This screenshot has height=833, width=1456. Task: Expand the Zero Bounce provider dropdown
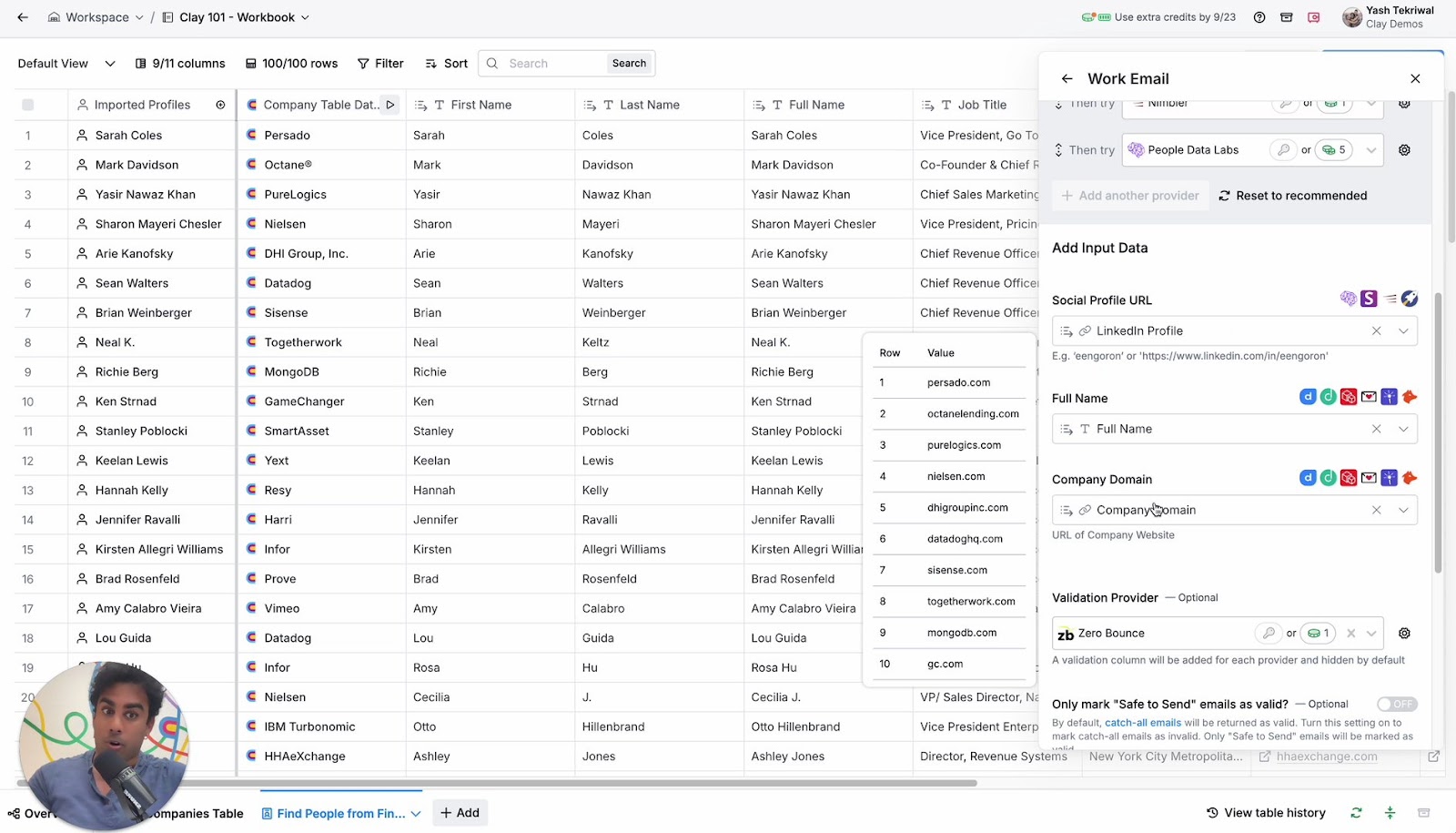click(x=1371, y=634)
